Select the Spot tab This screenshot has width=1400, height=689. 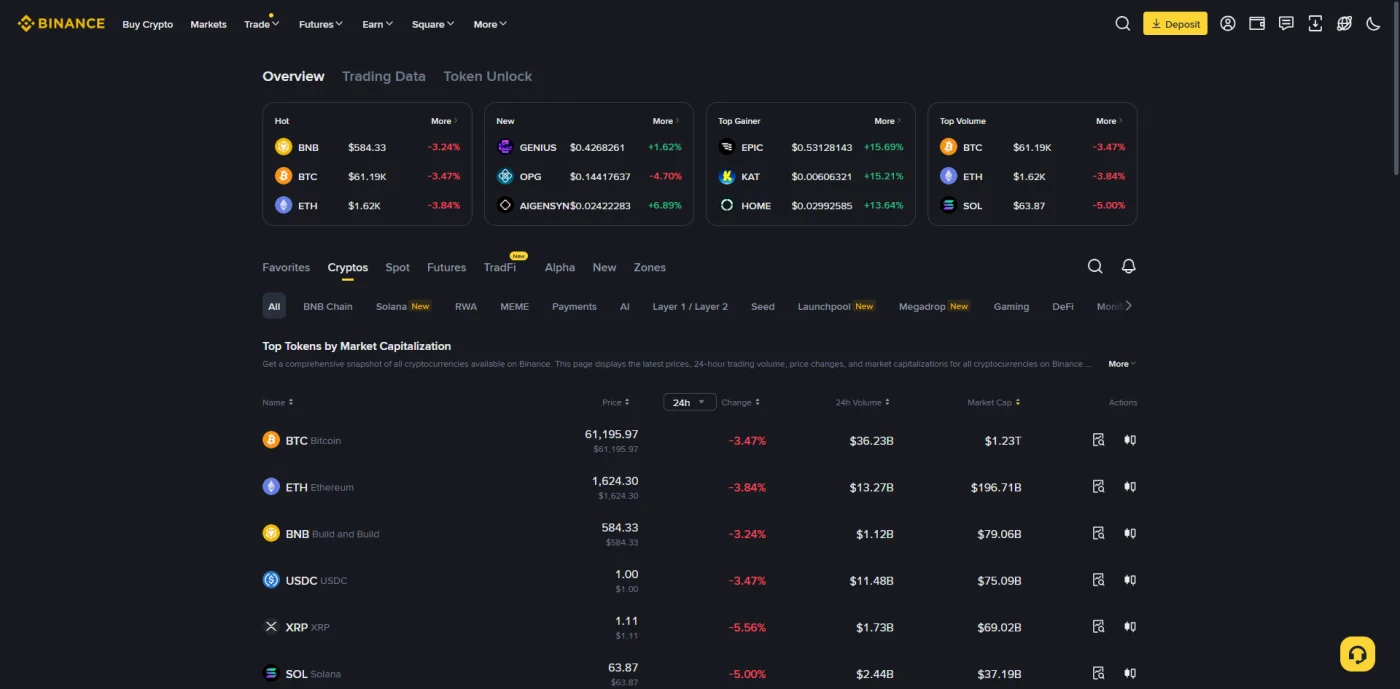click(x=398, y=267)
